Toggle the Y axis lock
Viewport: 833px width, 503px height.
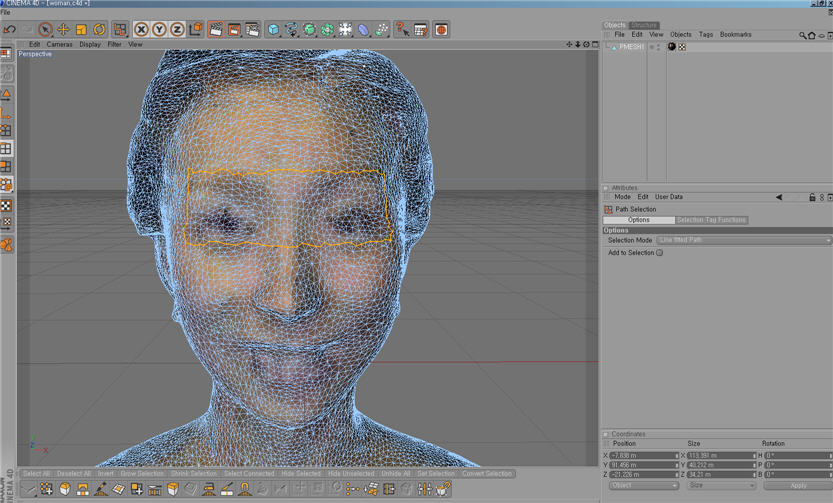[x=159, y=30]
